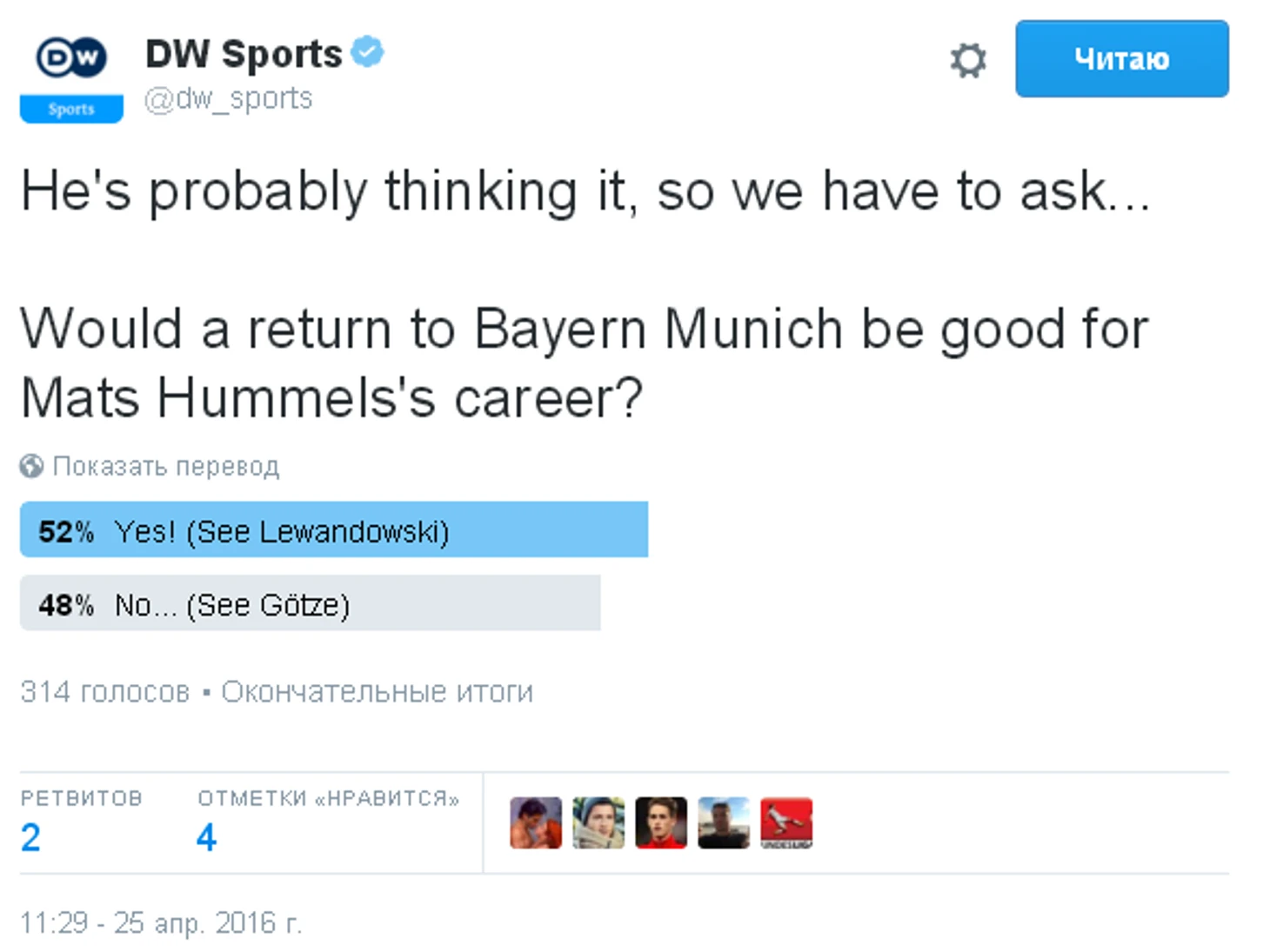1270x952 pixels.
Task: Show translation via Показать перевод
Action: (x=166, y=467)
